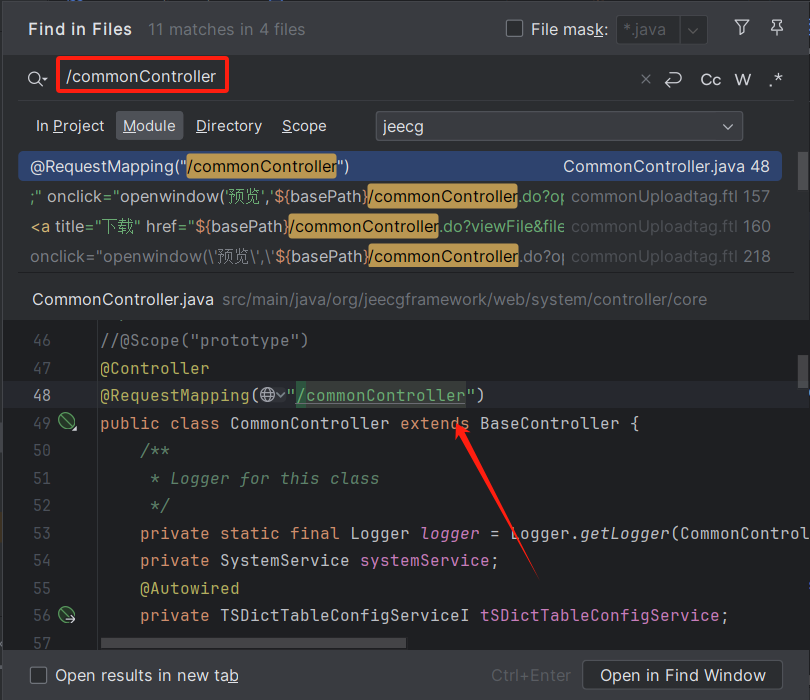The height and width of the screenshot is (700, 810).
Task: Click the preview pane vertical scrollbar
Action: tap(803, 371)
